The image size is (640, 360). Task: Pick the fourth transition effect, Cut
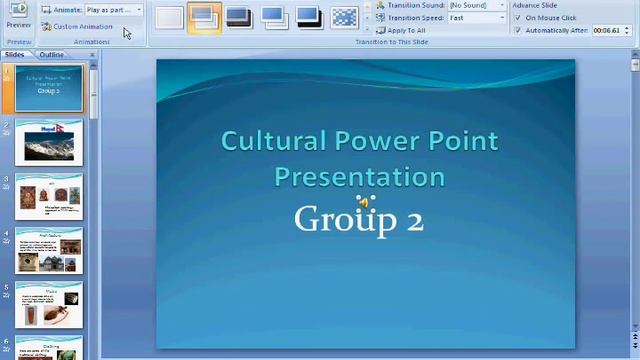pyautogui.click(x=274, y=18)
